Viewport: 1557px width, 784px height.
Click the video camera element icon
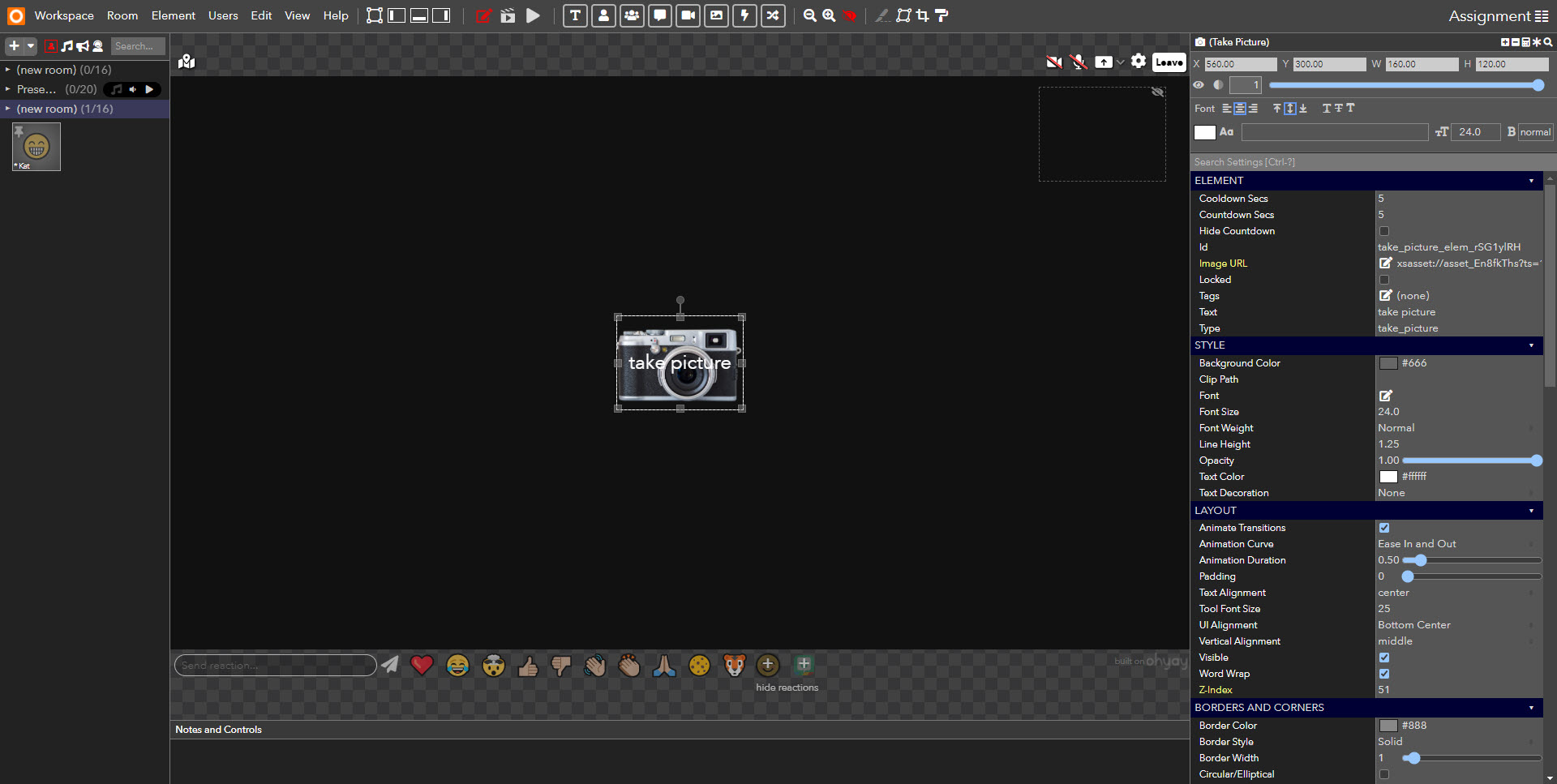click(x=688, y=15)
